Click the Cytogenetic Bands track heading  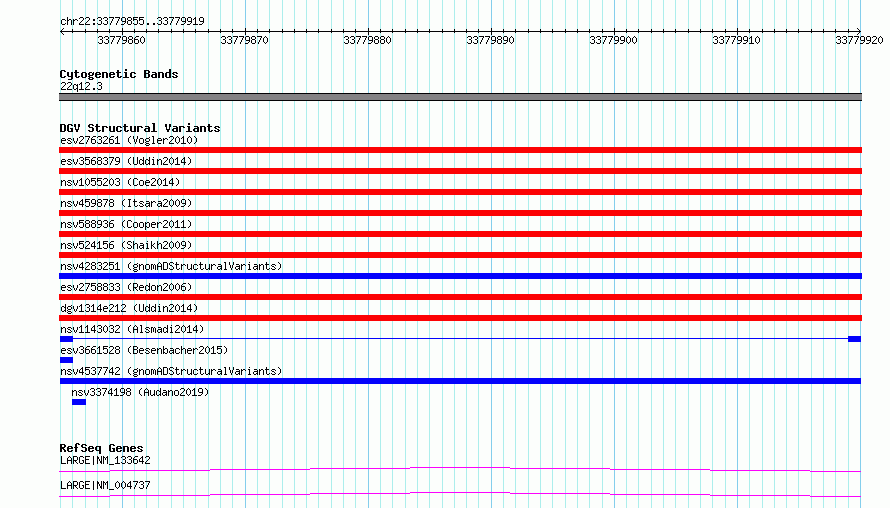pos(119,74)
